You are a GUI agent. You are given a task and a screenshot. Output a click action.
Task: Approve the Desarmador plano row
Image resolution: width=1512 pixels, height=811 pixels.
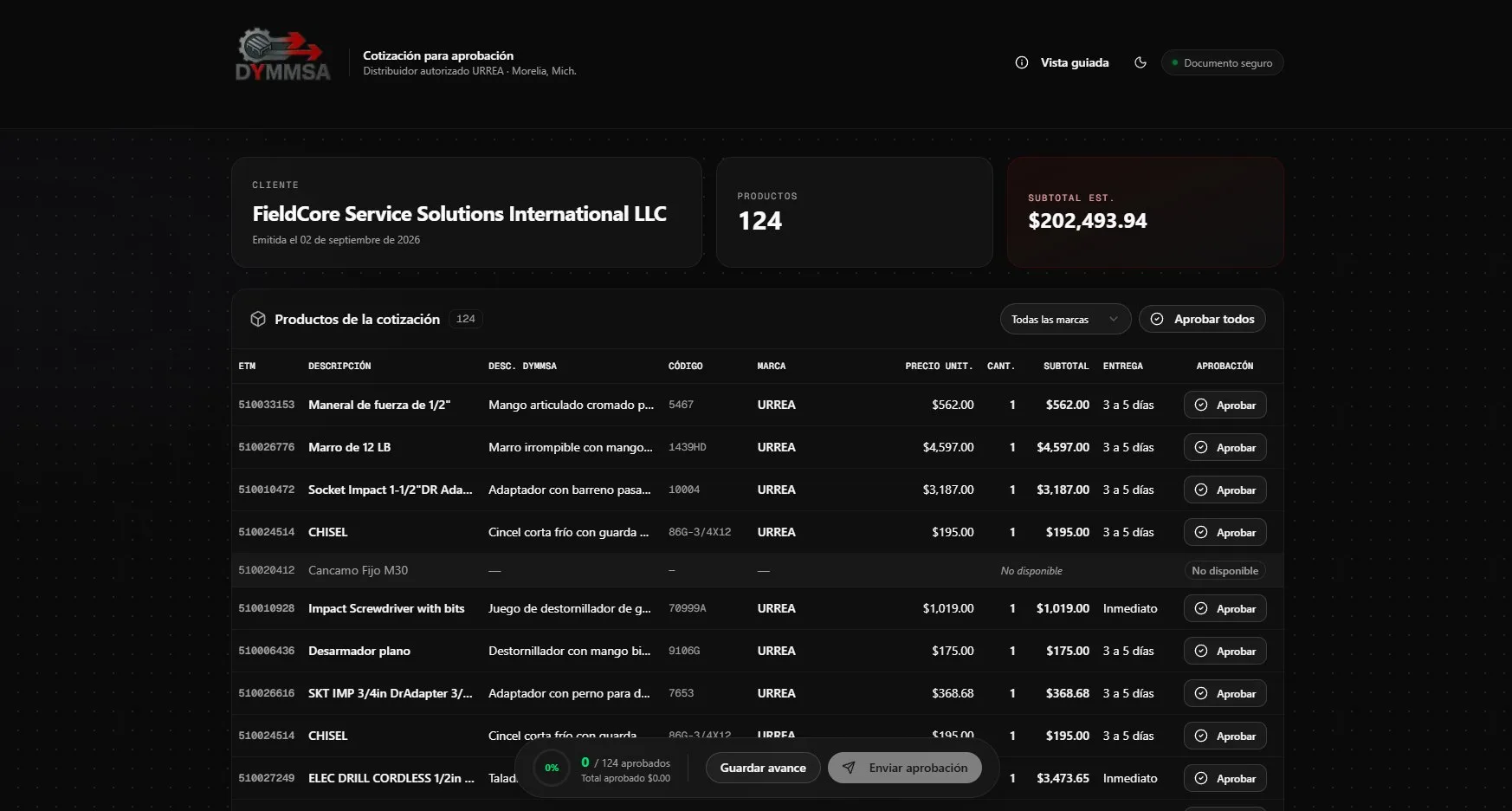click(x=1224, y=651)
